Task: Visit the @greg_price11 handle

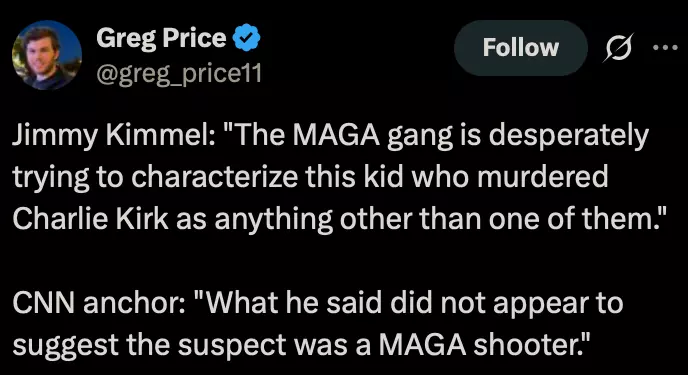Action: coord(179,73)
